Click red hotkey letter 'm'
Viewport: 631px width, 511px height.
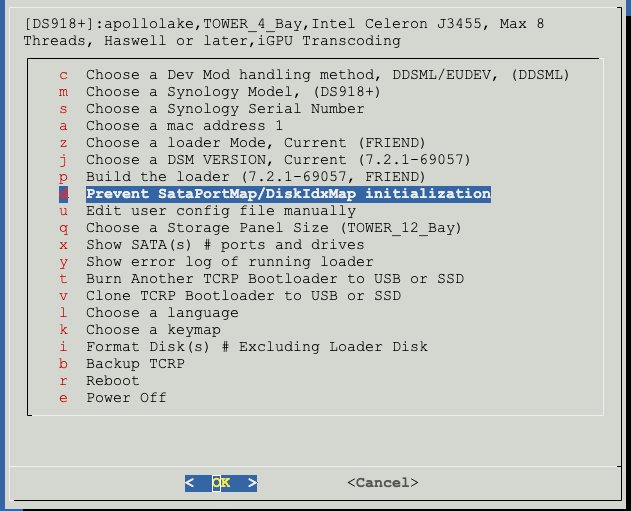point(63,92)
